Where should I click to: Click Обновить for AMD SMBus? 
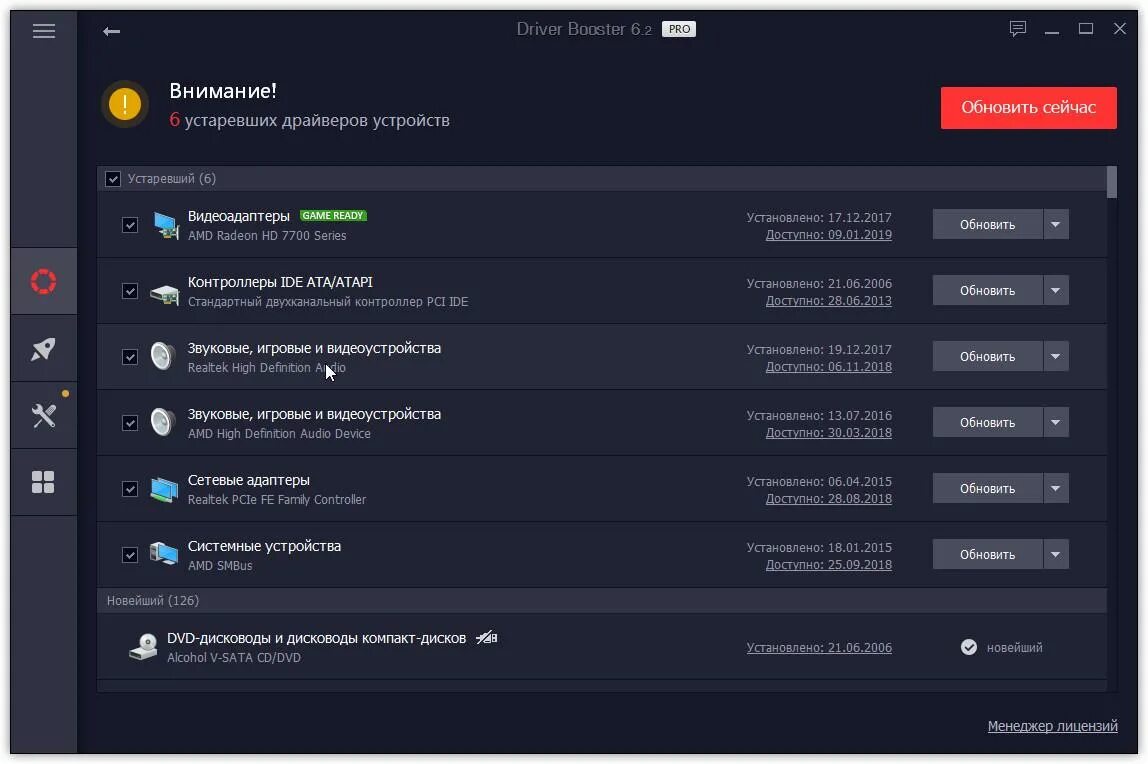[x=987, y=553]
